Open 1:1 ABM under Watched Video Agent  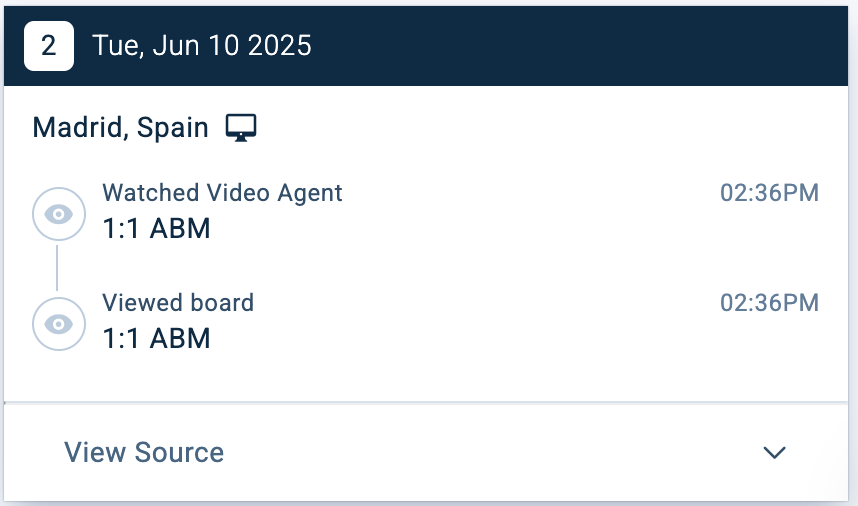(156, 229)
